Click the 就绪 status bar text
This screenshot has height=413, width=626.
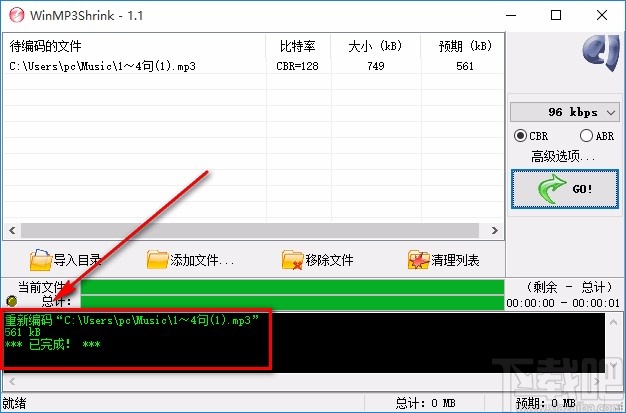14,403
